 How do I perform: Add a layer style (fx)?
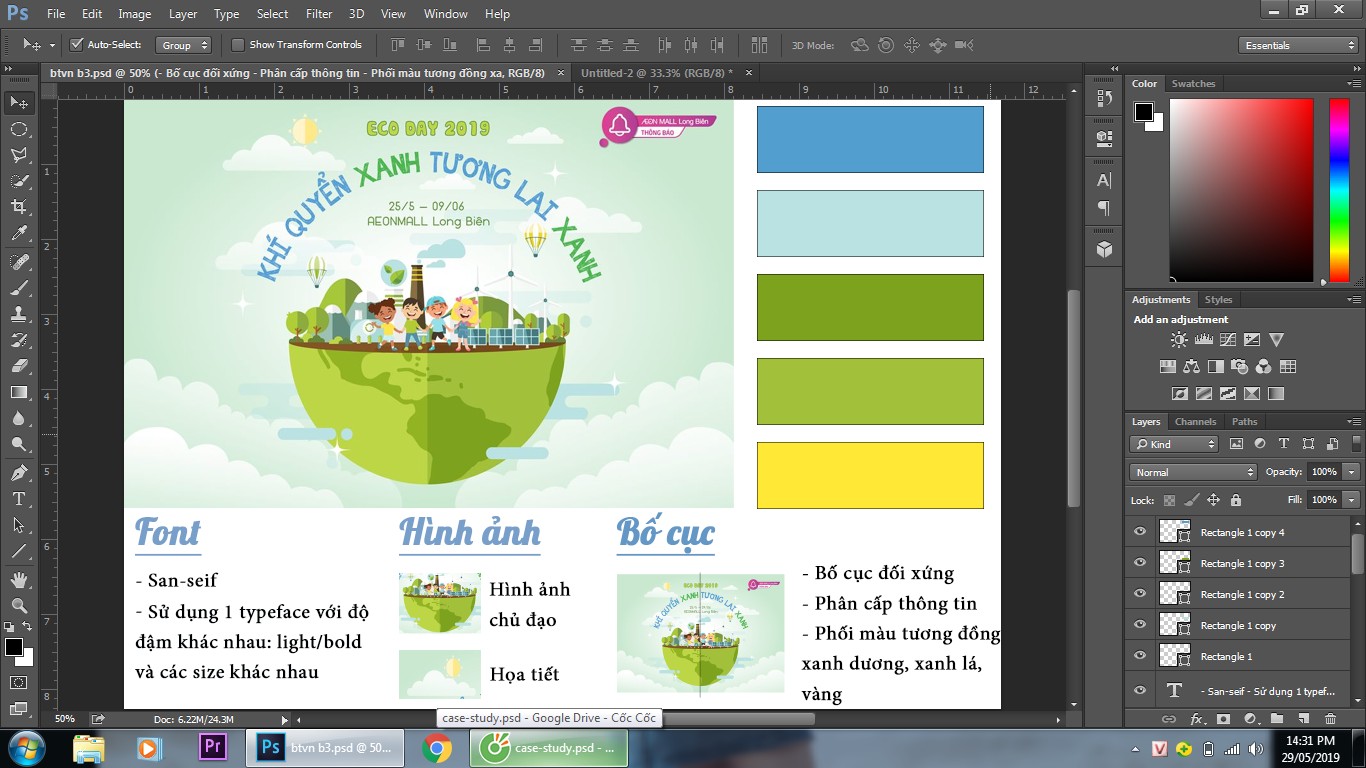pos(1197,718)
